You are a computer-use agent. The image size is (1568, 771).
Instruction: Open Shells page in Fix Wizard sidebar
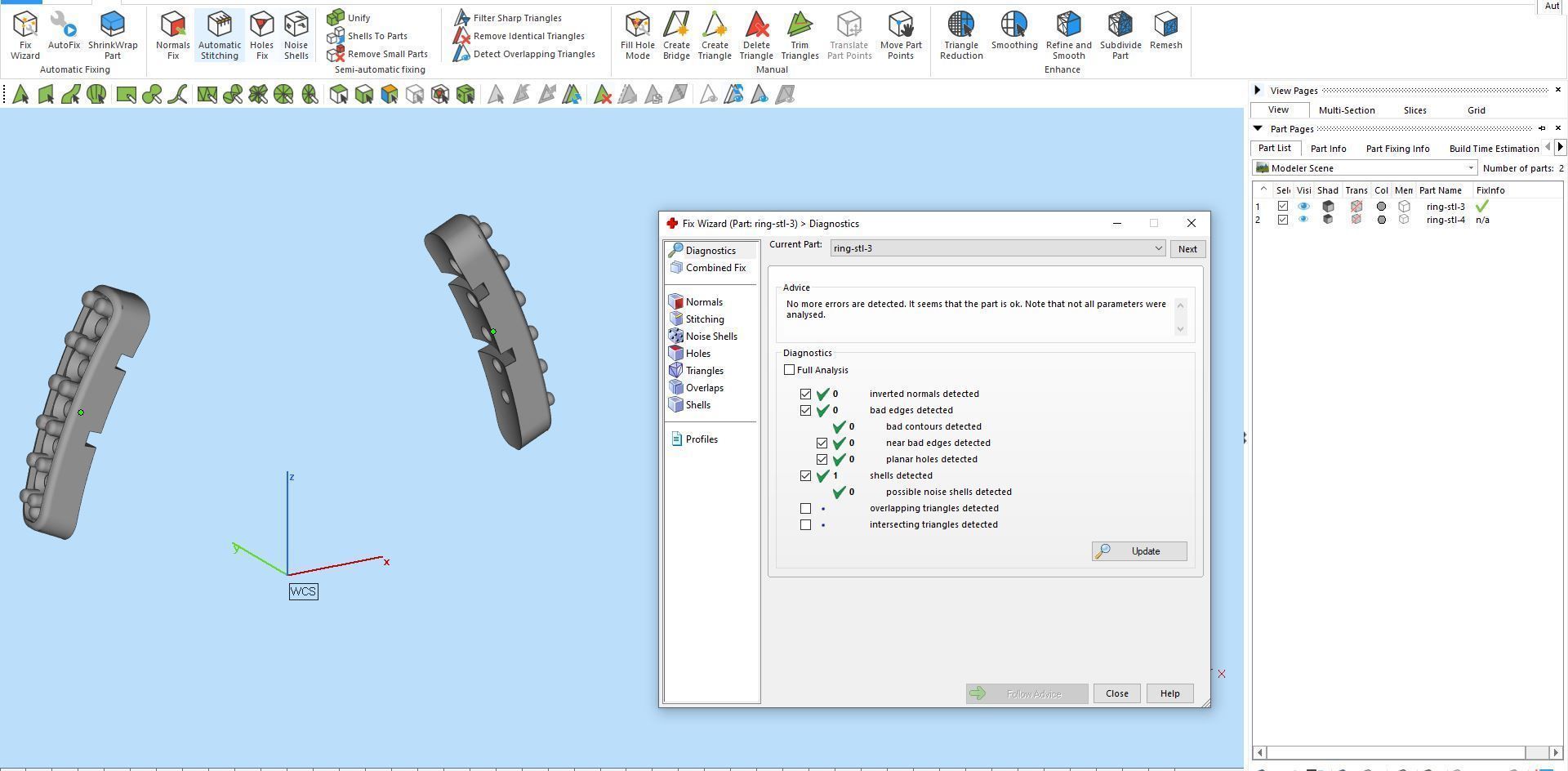pyautogui.click(x=690, y=405)
